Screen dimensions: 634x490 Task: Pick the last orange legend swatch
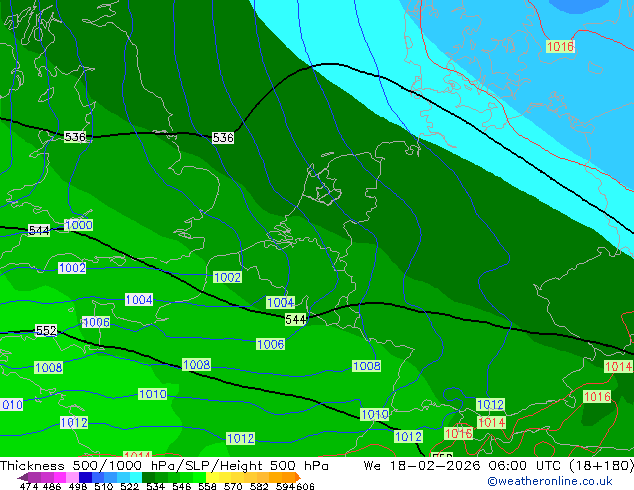point(288,477)
